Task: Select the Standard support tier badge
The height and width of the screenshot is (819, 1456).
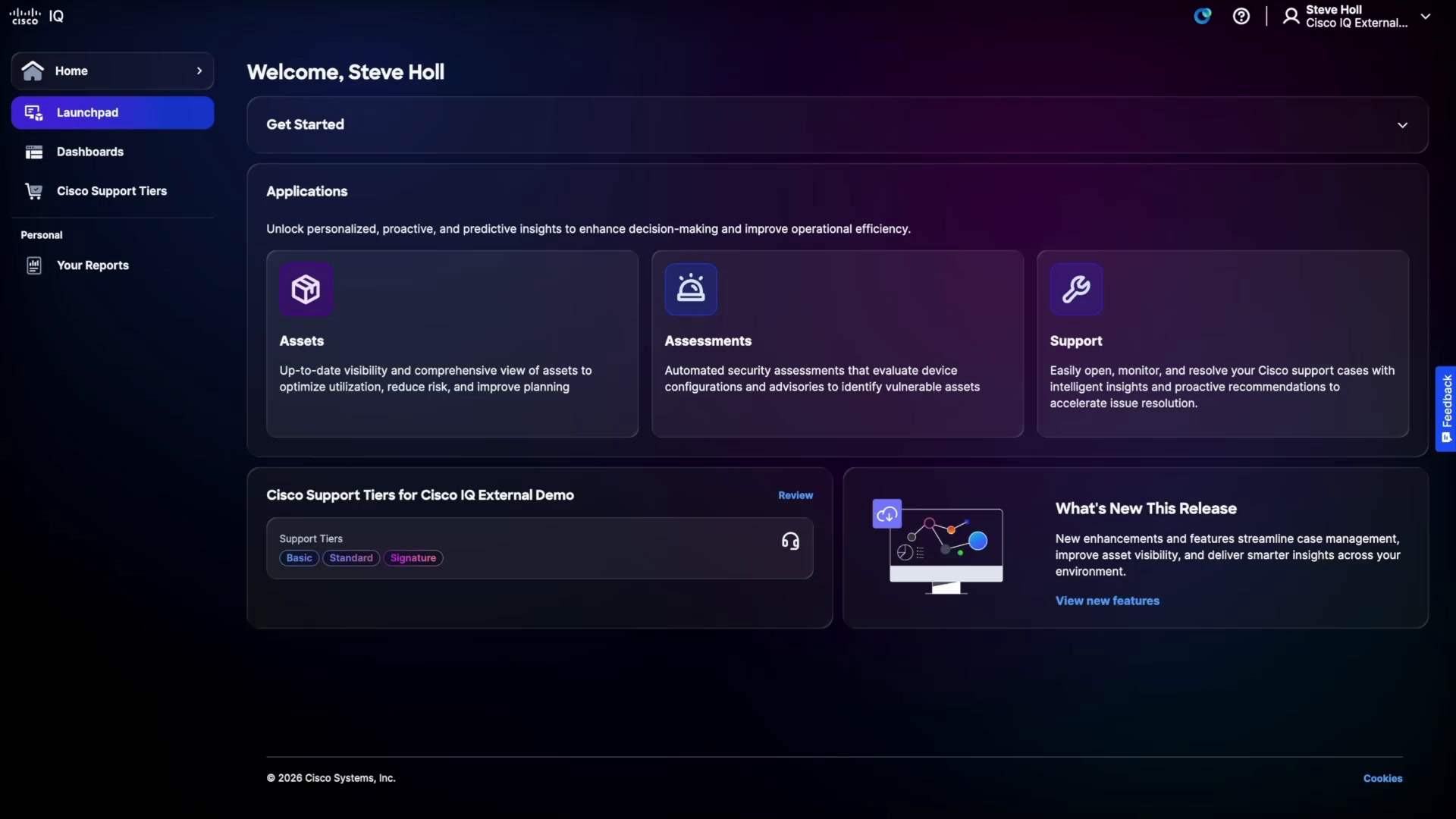Action: click(x=351, y=558)
